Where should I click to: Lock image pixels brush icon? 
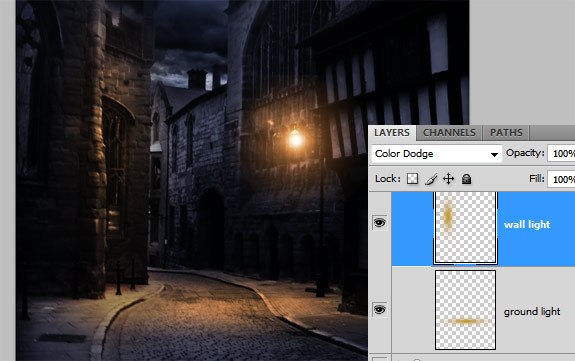(x=431, y=179)
